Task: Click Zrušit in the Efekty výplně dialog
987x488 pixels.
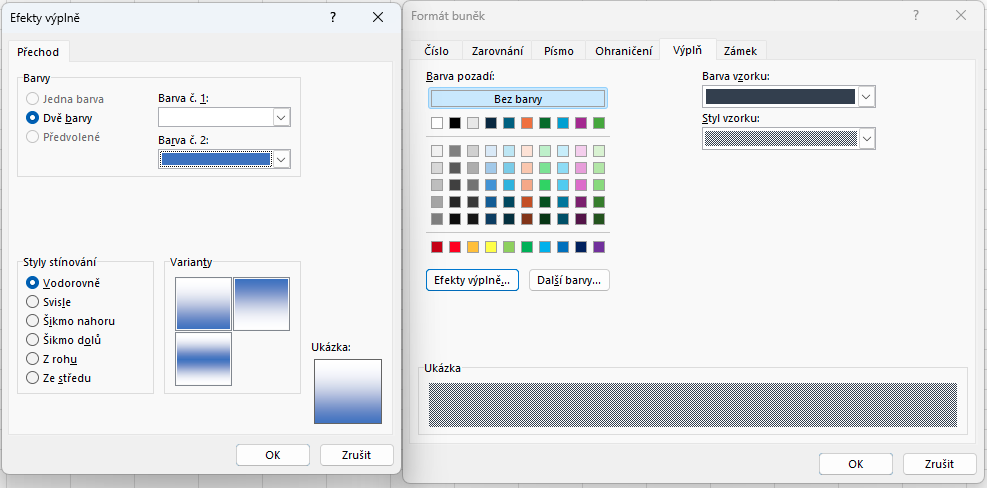Action: [356, 455]
